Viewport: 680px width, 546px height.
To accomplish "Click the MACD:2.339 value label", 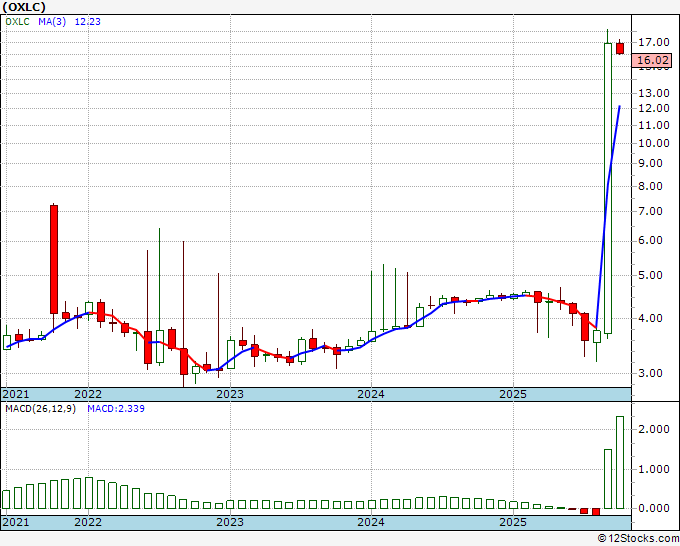I will click(116, 409).
